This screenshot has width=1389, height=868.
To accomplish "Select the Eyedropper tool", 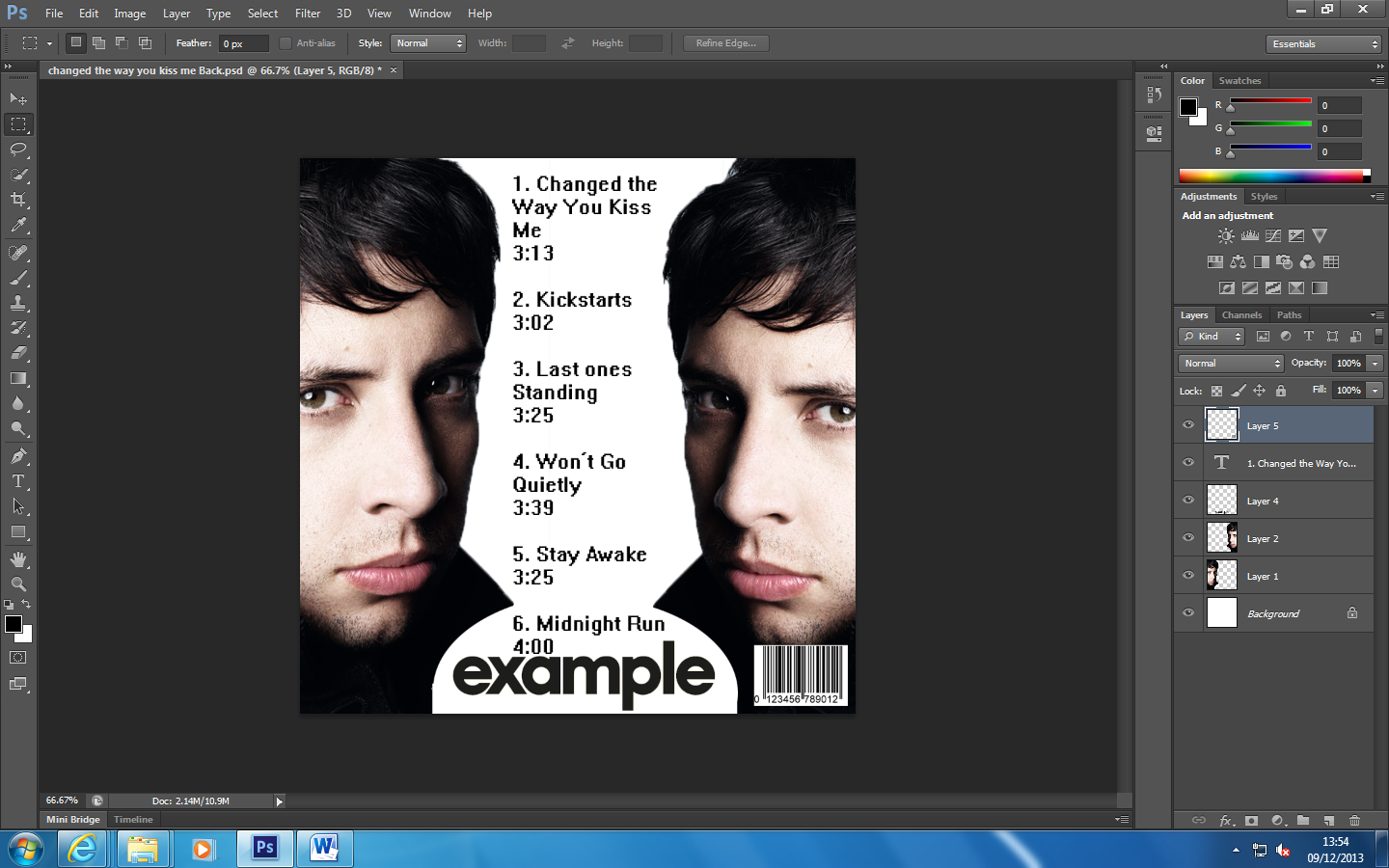I will [x=18, y=225].
